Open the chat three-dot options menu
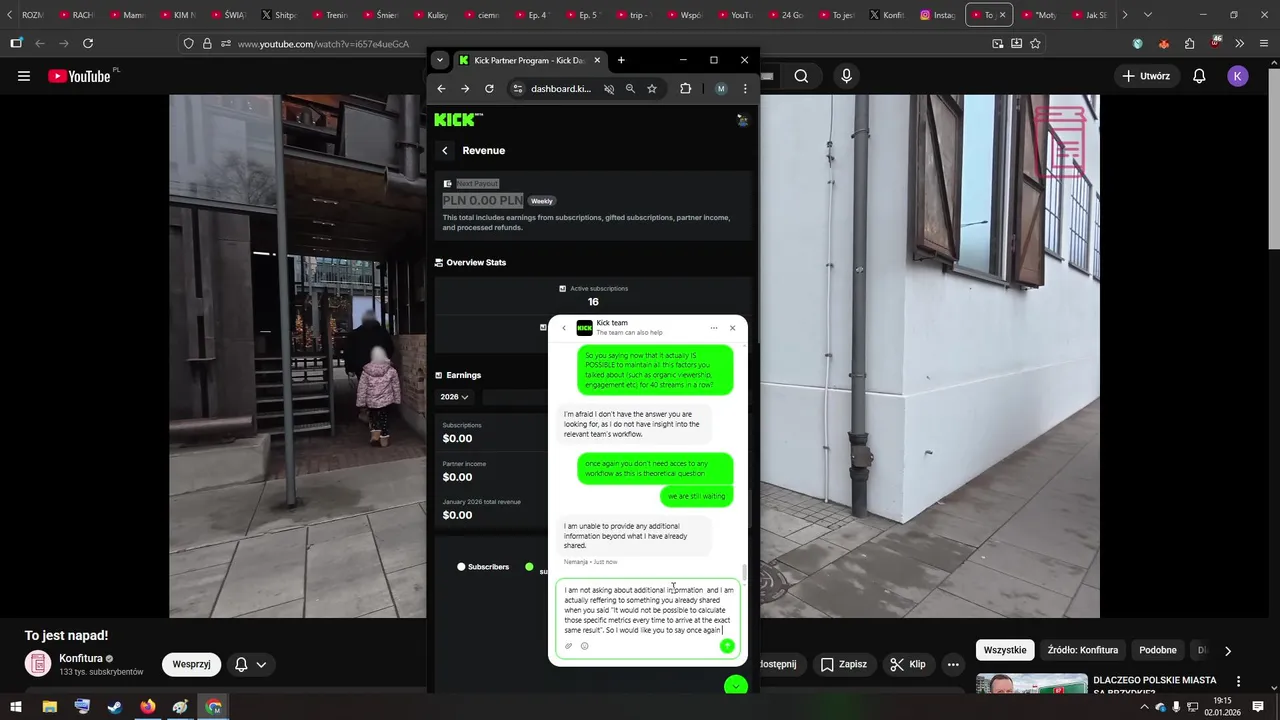 (713, 328)
